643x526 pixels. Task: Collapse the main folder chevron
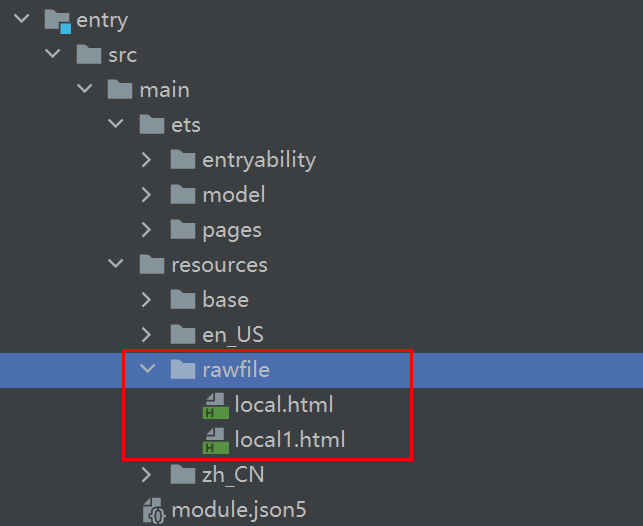pyautogui.click(x=84, y=90)
